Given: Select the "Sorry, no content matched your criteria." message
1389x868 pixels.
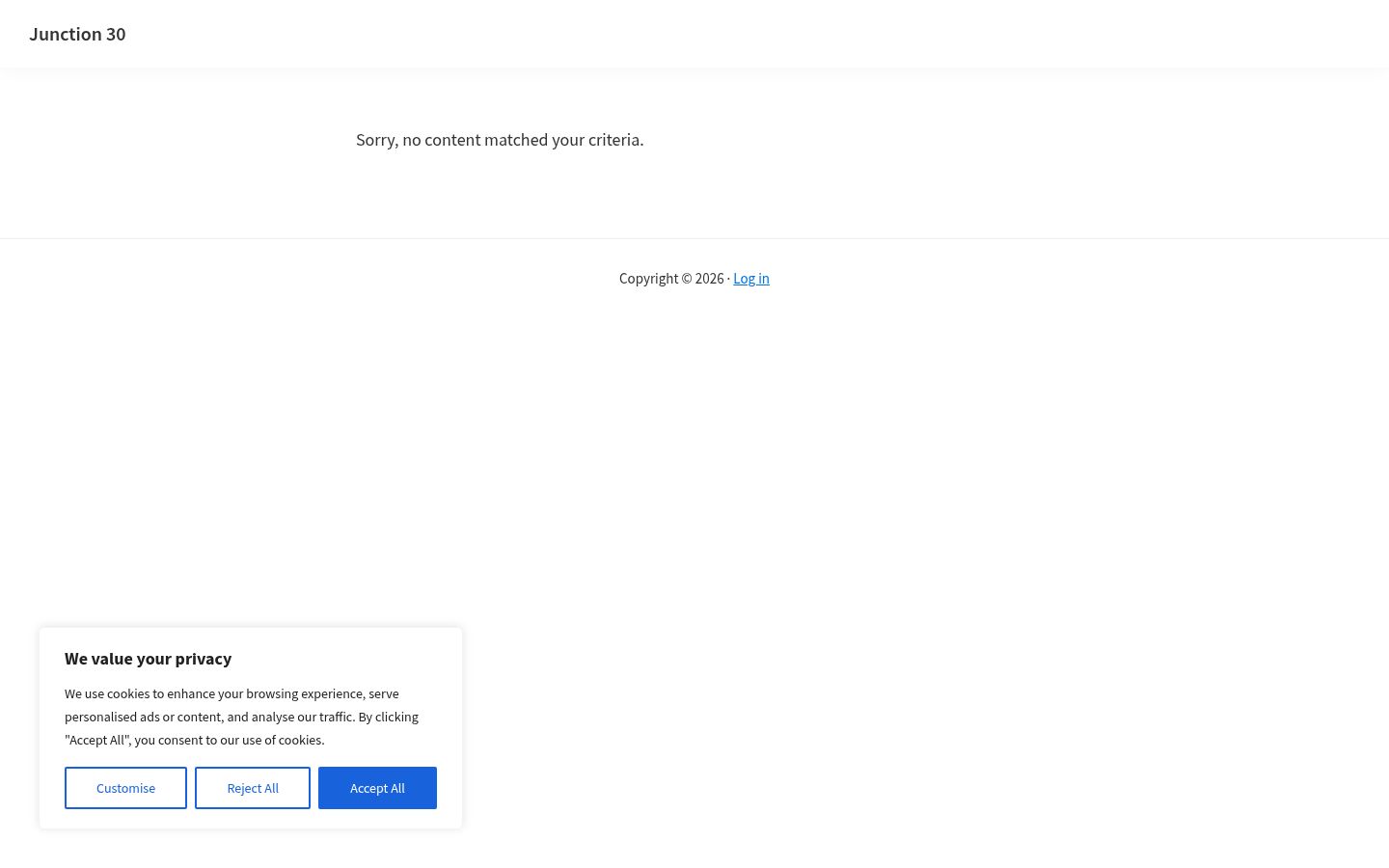Looking at the screenshot, I should click(x=500, y=140).
